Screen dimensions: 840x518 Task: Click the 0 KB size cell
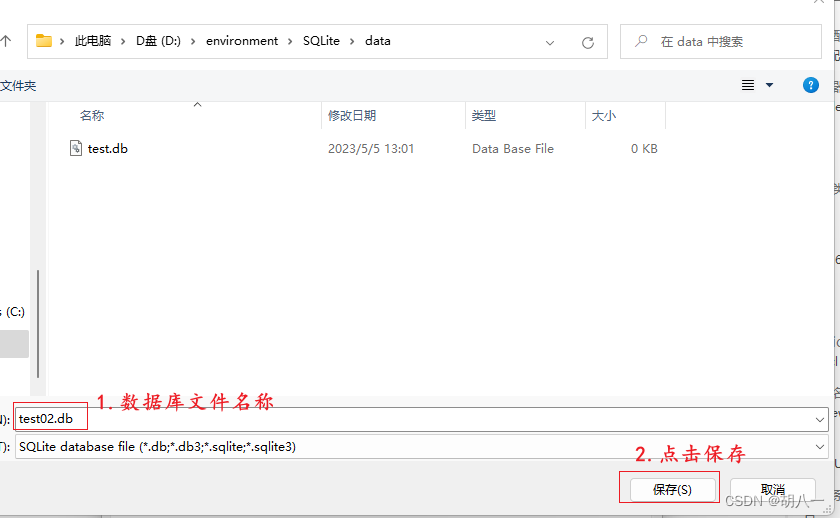[644, 149]
